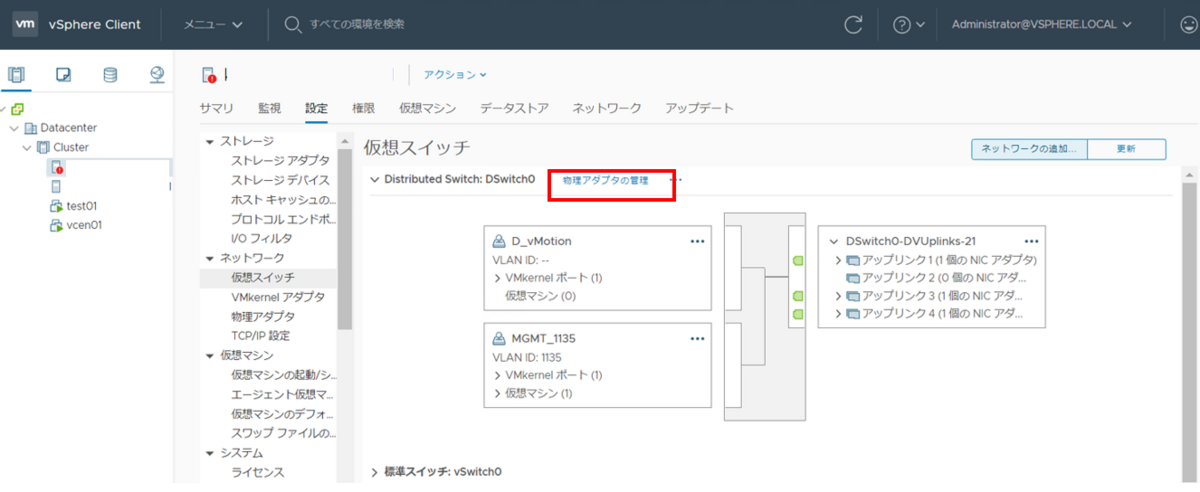Collapse DSwitch0-DVUplinks-21 group
1200x492 pixels.
click(x=834, y=241)
